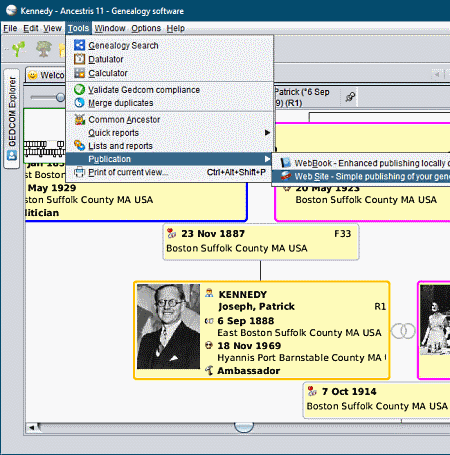Viewport: 450px width, 455px height.
Task: Click the Hyannis Port Barnstable County place
Action: [302, 358]
